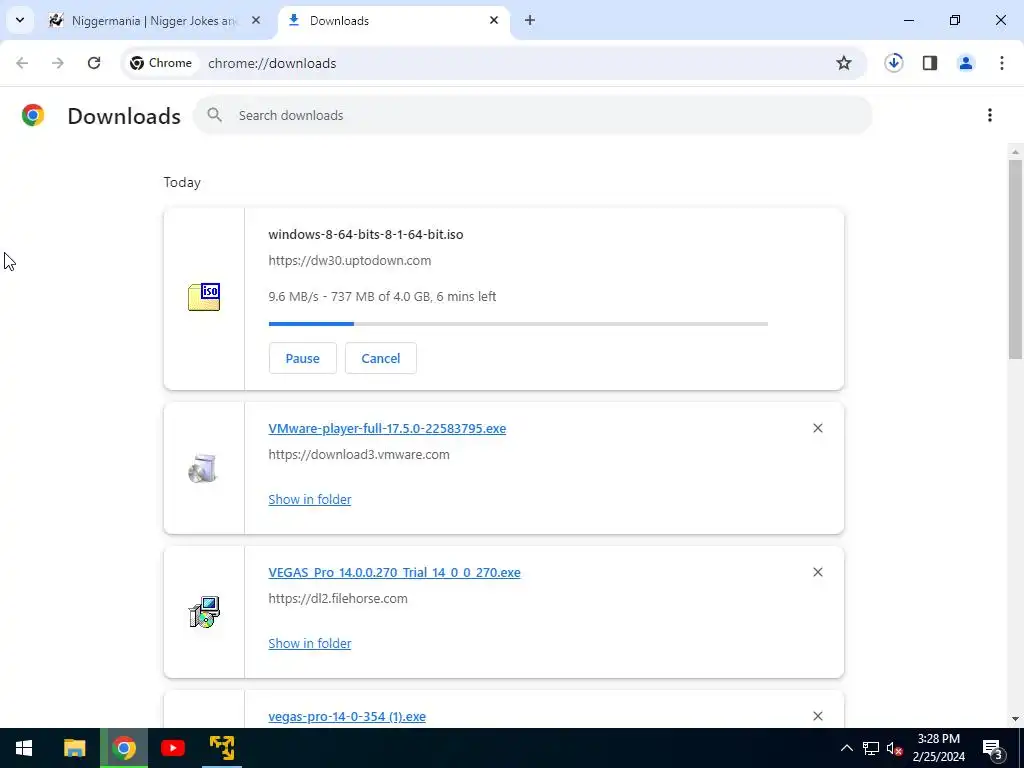Open the Chrome three-dot menu in toolbar

1002,63
